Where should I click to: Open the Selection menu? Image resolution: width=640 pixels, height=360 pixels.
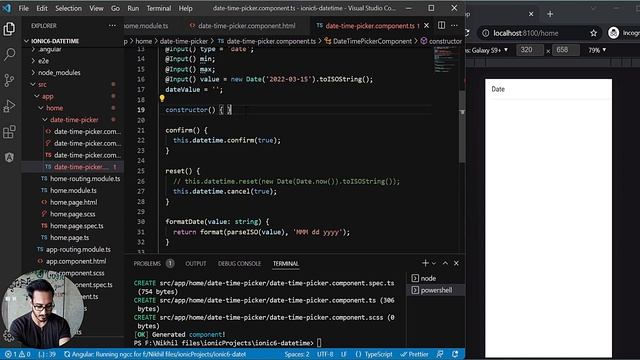[x=68, y=8]
